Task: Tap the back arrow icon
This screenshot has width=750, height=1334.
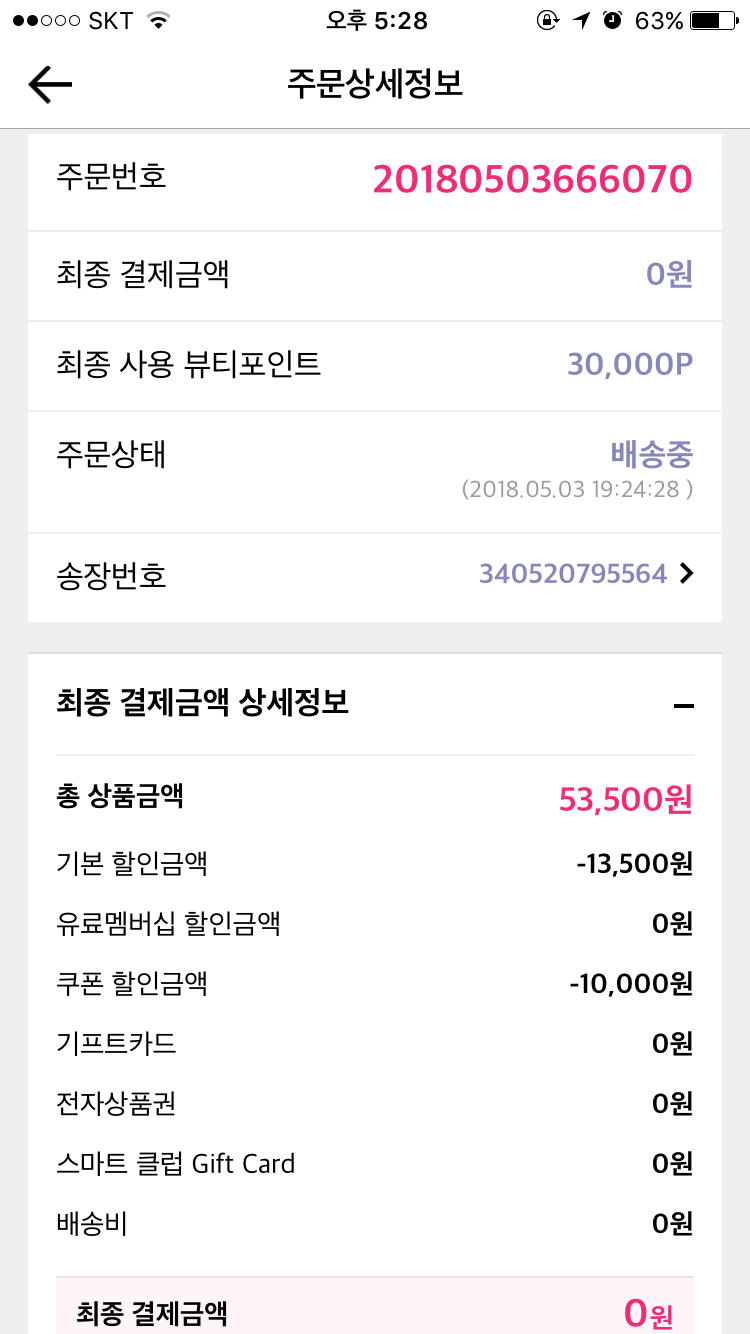Action: [50, 85]
